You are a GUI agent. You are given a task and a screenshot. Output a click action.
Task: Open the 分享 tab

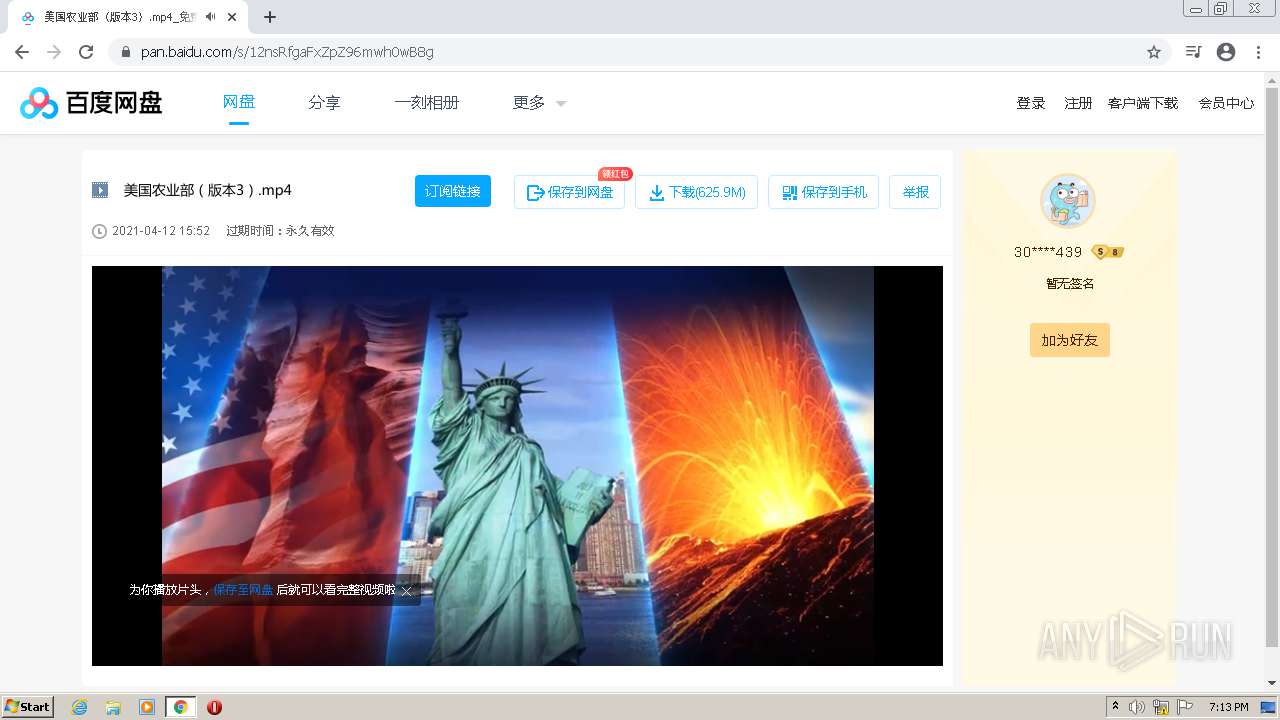[x=324, y=102]
